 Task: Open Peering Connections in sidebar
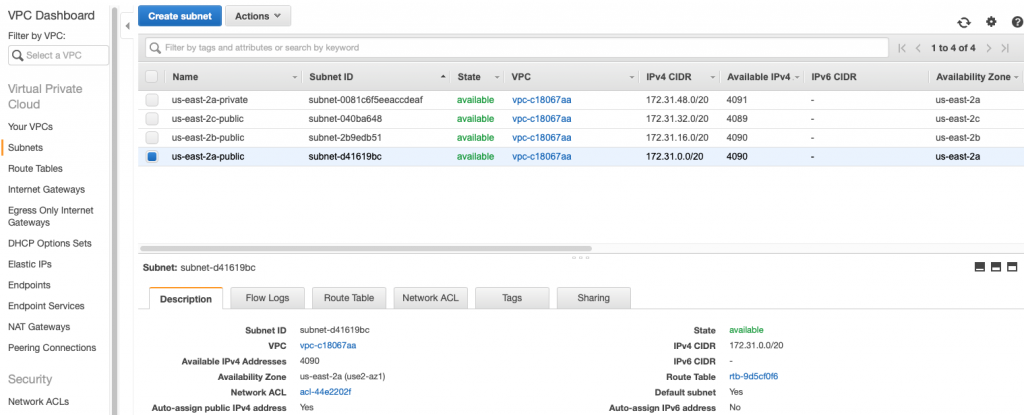pyautogui.click(x=52, y=348)
